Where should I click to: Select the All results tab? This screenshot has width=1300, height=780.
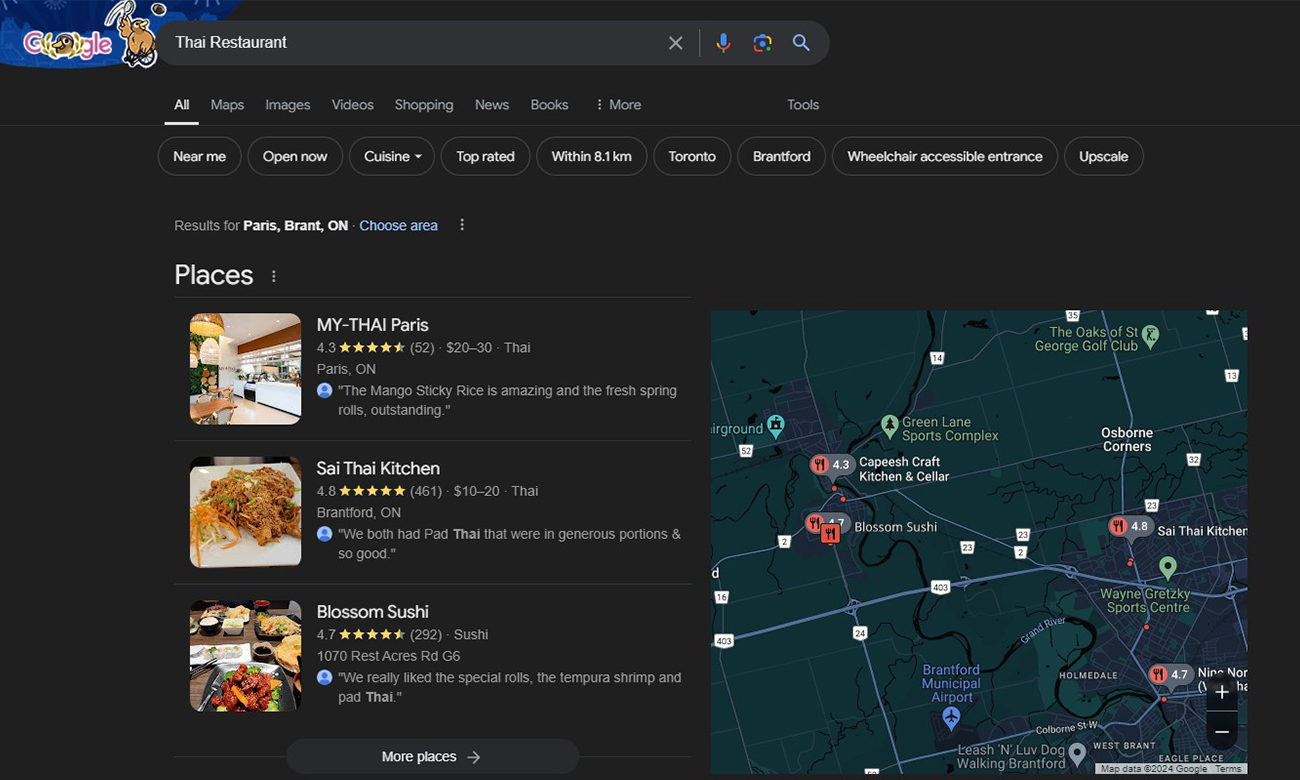coord(181,105)
